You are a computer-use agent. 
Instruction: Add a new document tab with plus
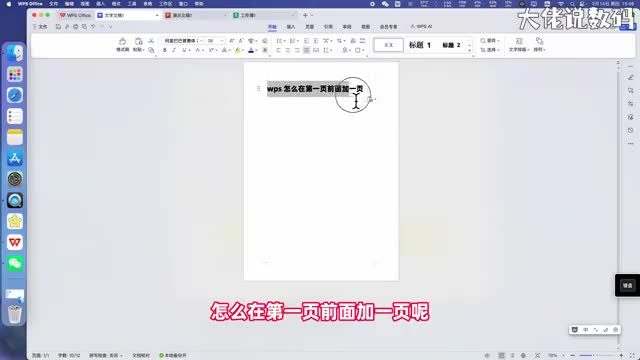(305, 15)
